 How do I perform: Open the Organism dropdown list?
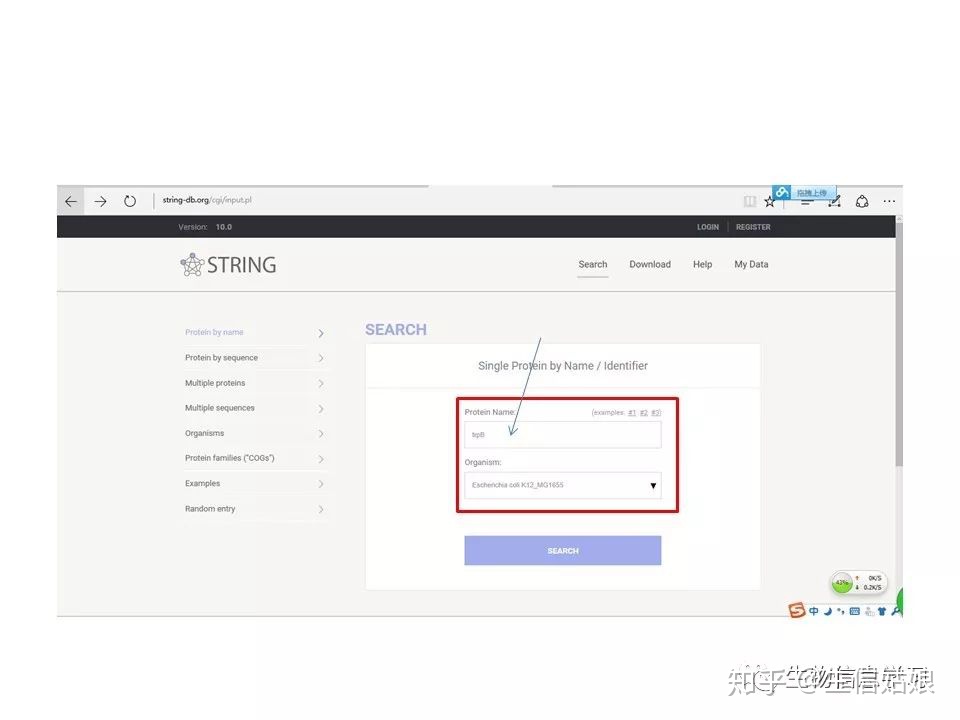pos(563,486)
